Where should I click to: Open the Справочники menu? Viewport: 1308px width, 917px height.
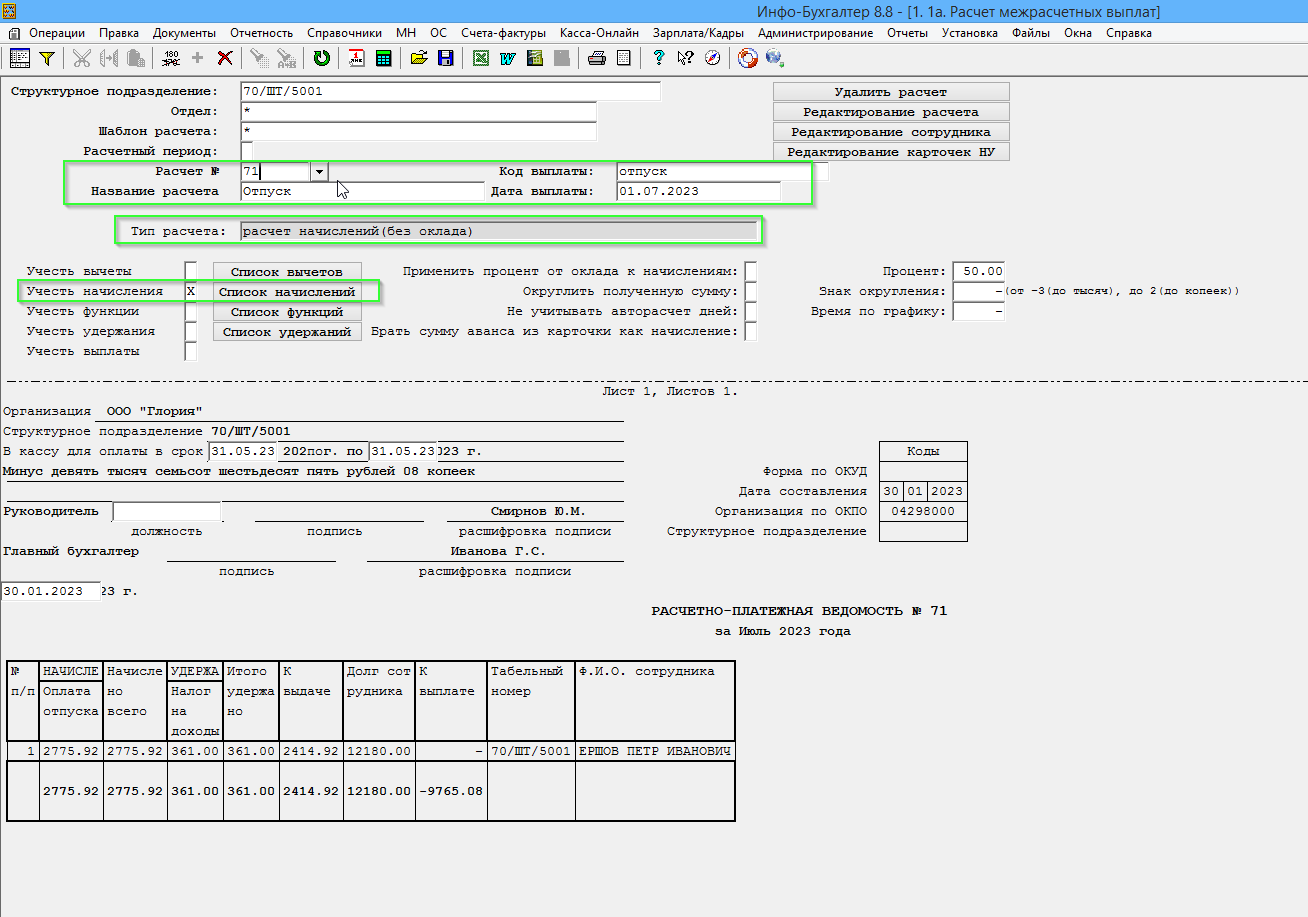pos(345,33)
